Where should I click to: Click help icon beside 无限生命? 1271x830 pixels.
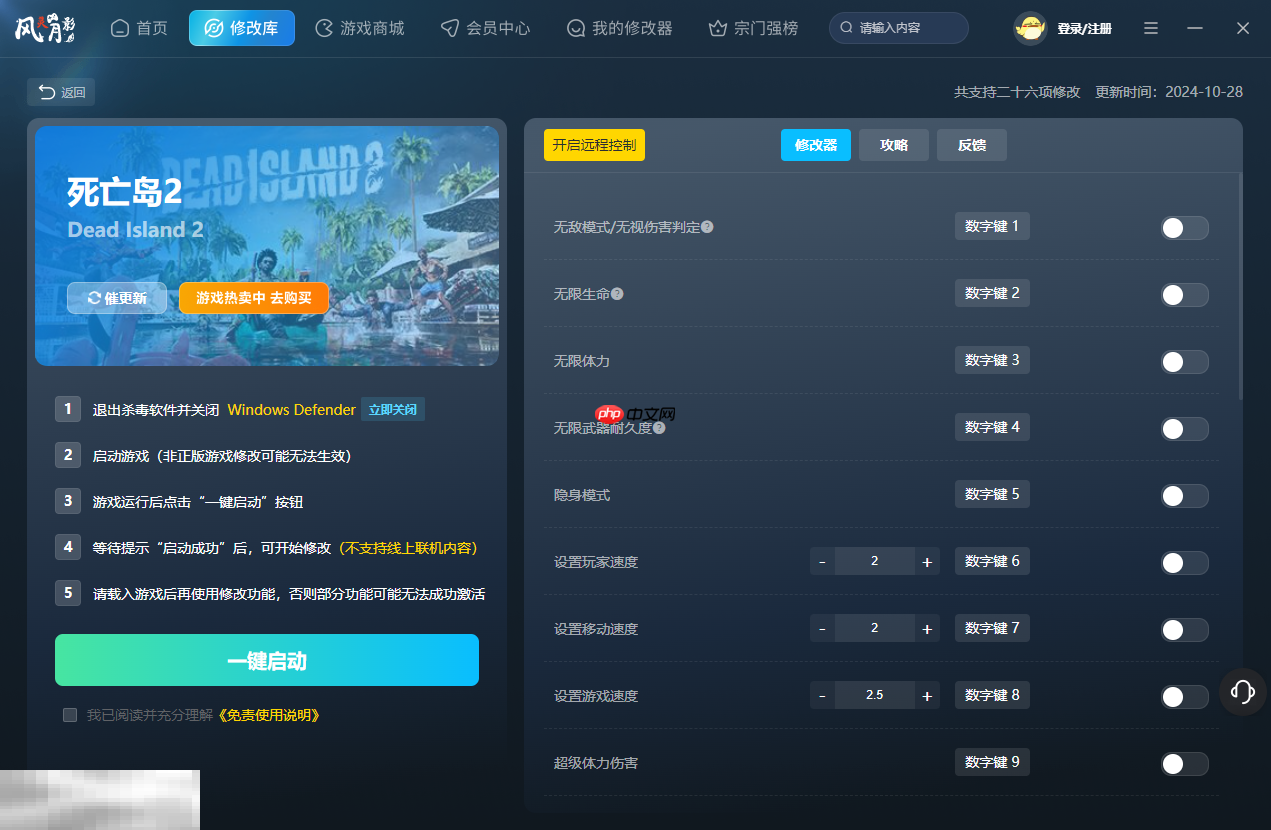click(617, 294)
